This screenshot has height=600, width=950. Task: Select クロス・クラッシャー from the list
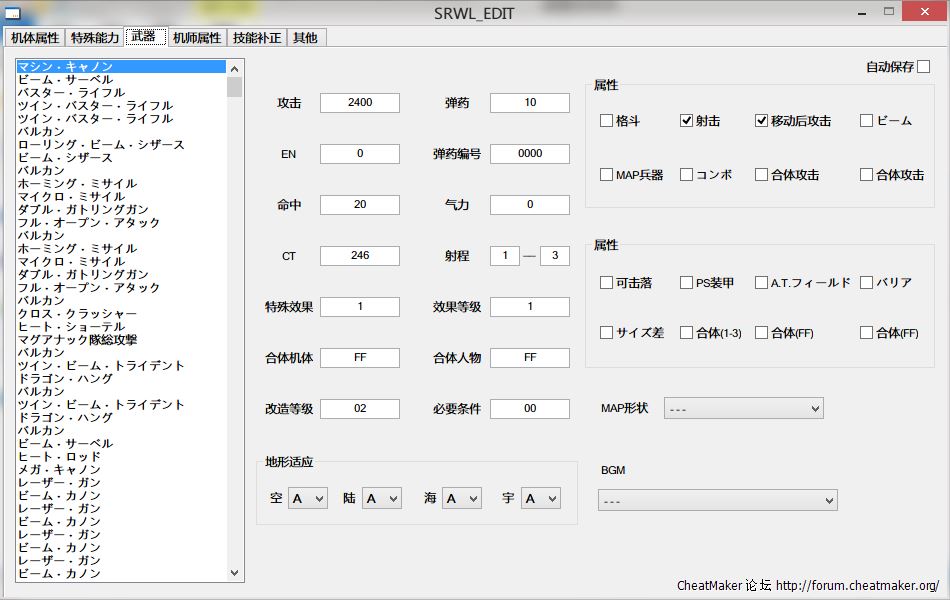click(x=77, y=314)
